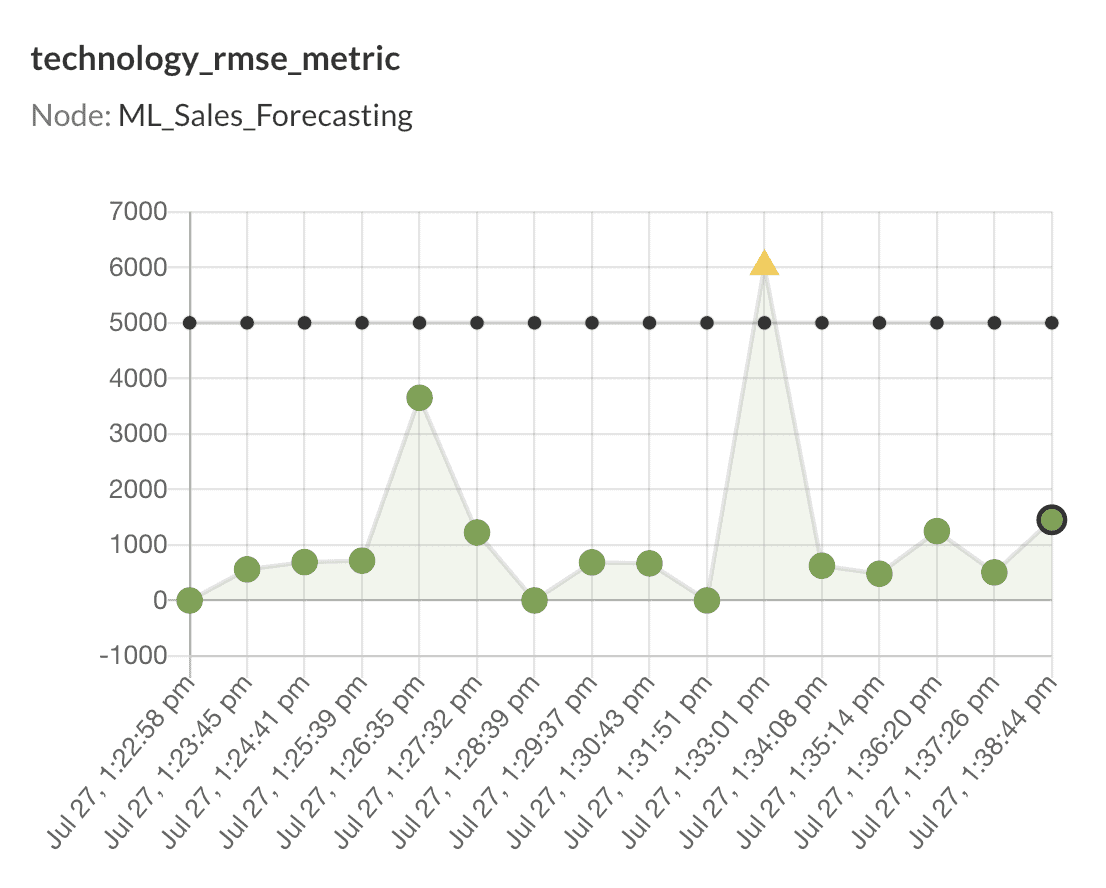Click the outlined last data point at 1:38:44 pm
The height and width of the screenshot is (888, 1106).
pyautogui.click(x=1052, y=519)
